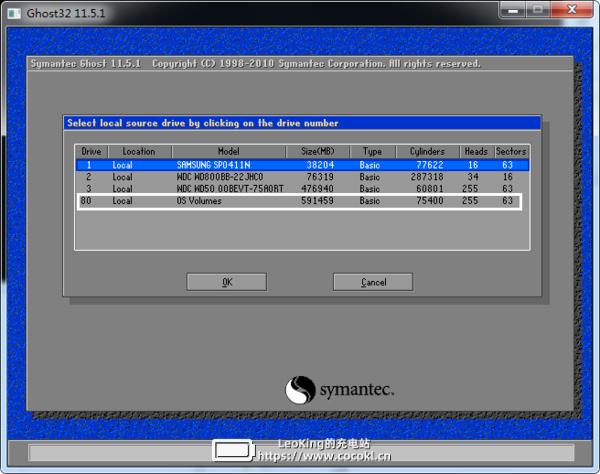Click model WDC WD800BB-22JHC0

pyautogui.click(x=220, y=177)
